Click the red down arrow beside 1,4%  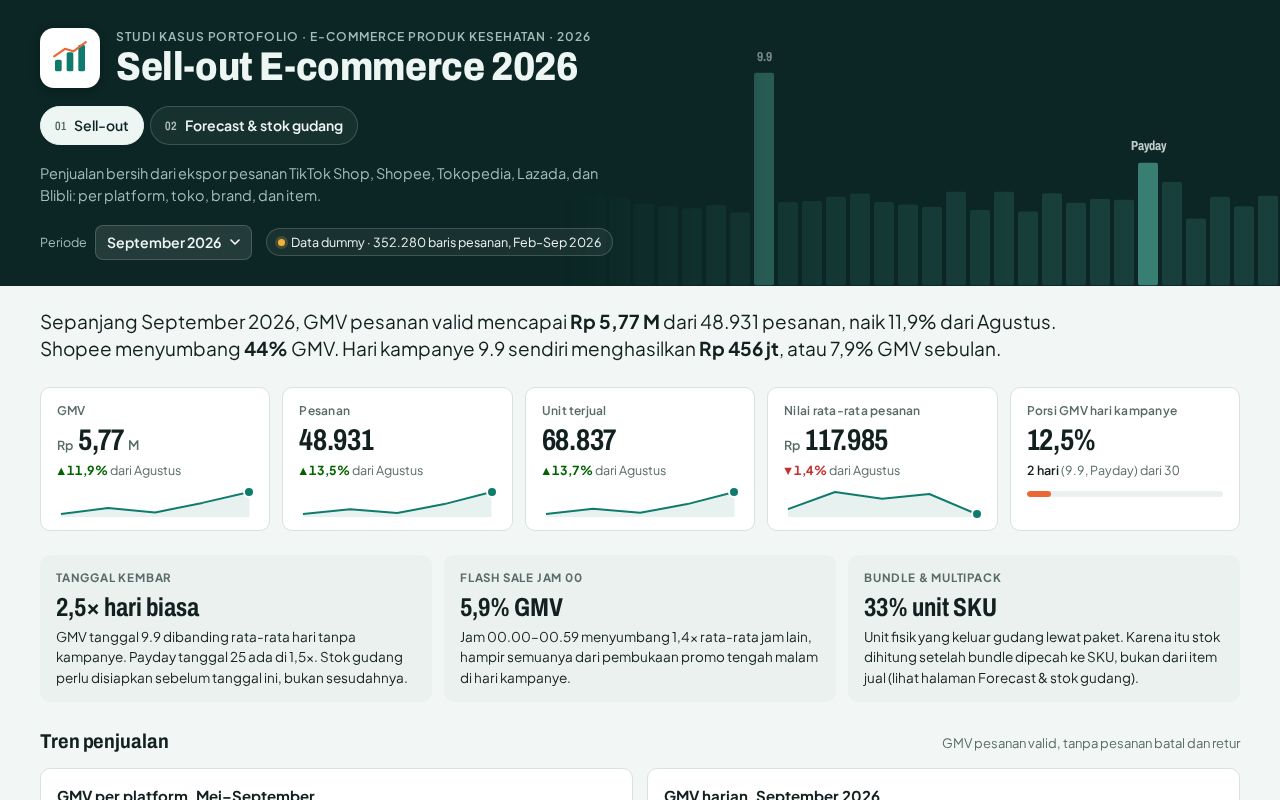point(788,471)
